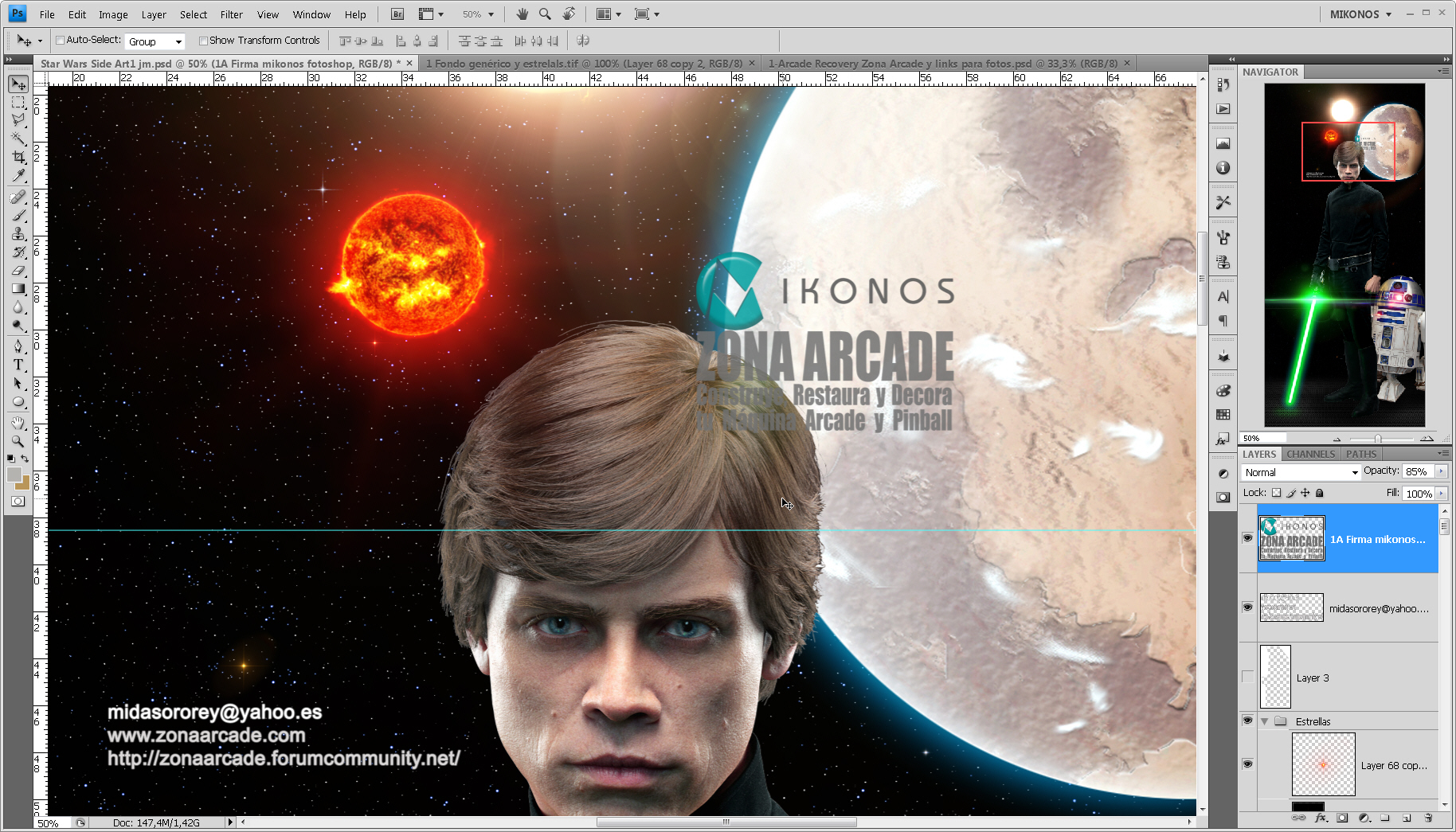The width and height of the screenshot is (1456, 832).
Task: Click Navigator zoom in button
Action: click(x=1427, y=438)
